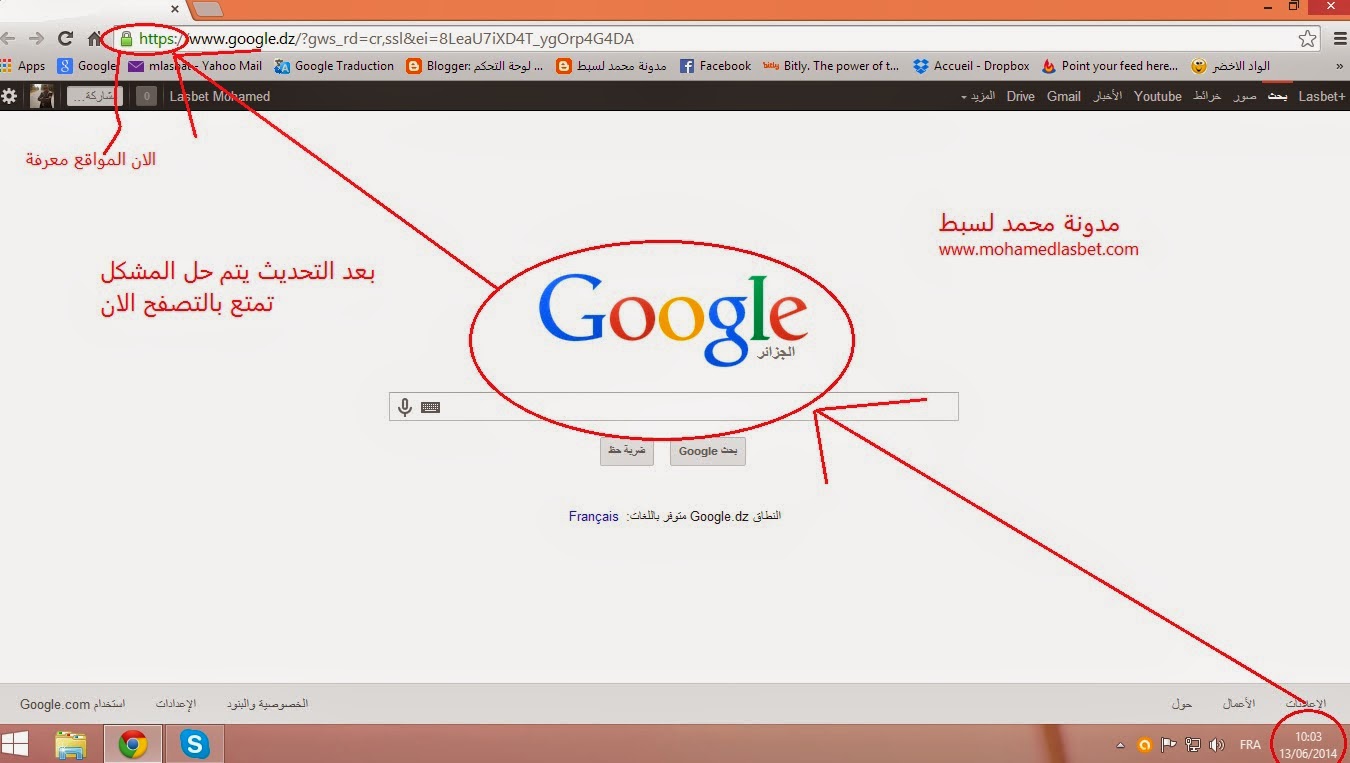Click the share box in Google bar
The image size is (1350, 763).
[95, 96]
